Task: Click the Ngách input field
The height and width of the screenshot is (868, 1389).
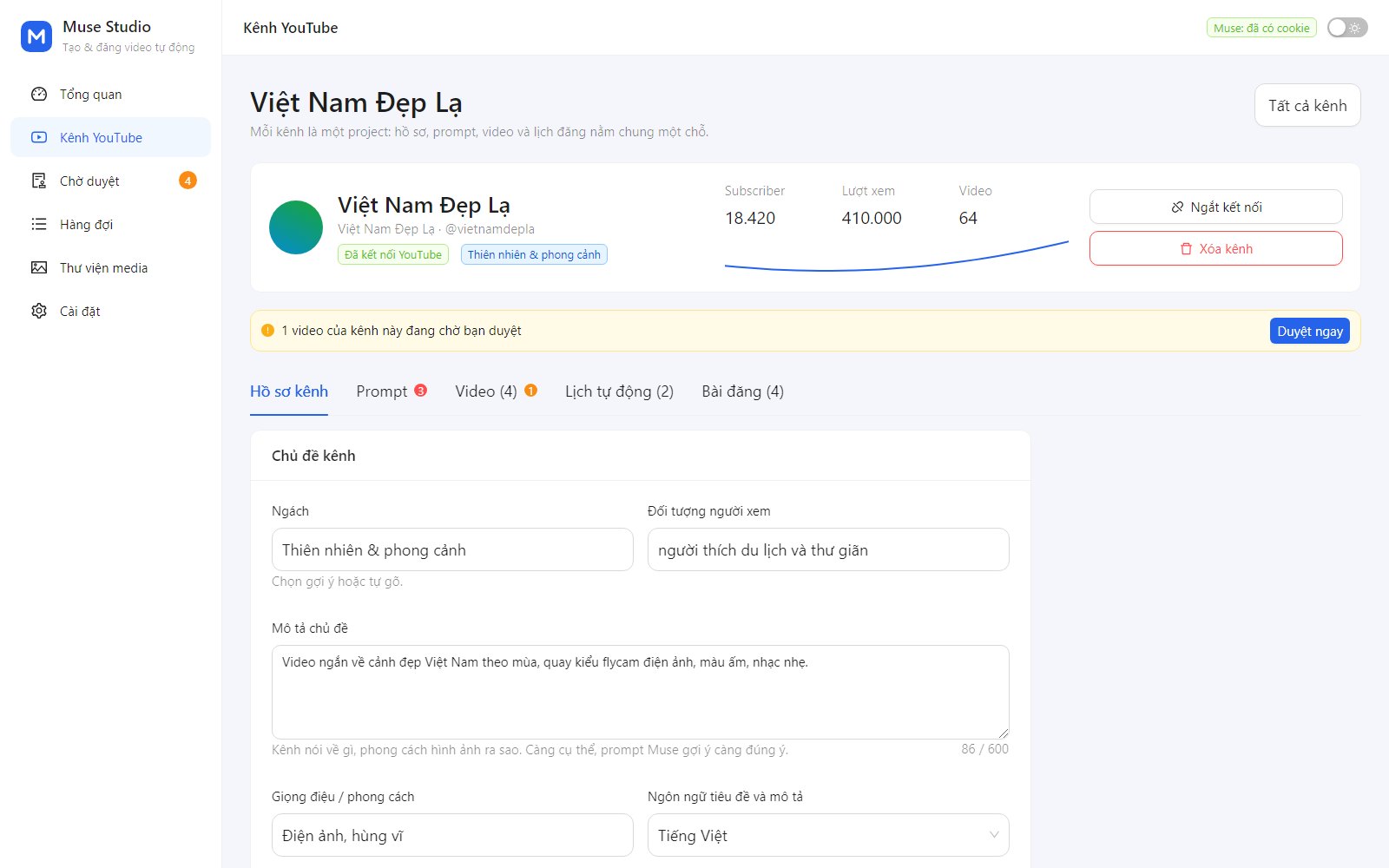Action: [x=452, y=549]
